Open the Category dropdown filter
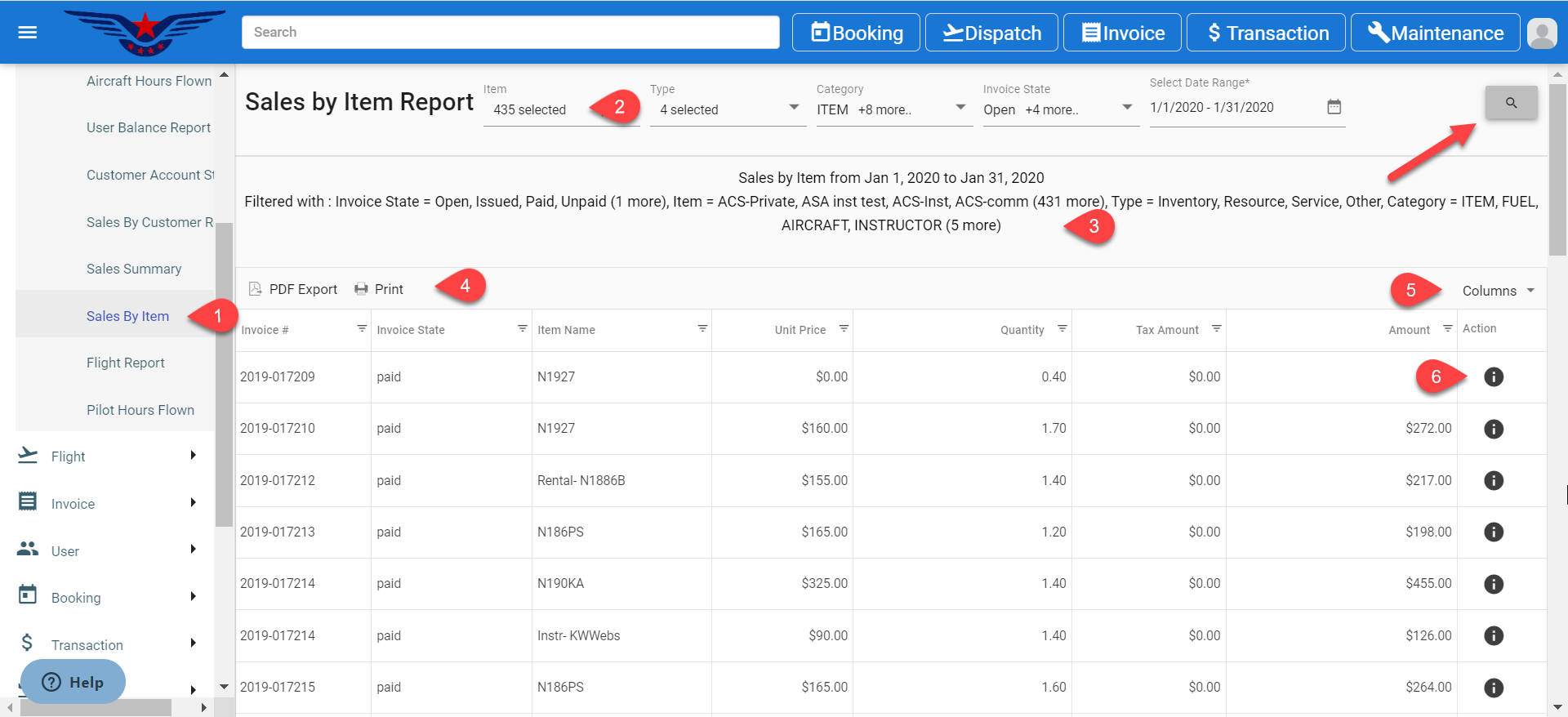Image resolution: width=1568 pixels, height=717 pixels. (960, 108)
